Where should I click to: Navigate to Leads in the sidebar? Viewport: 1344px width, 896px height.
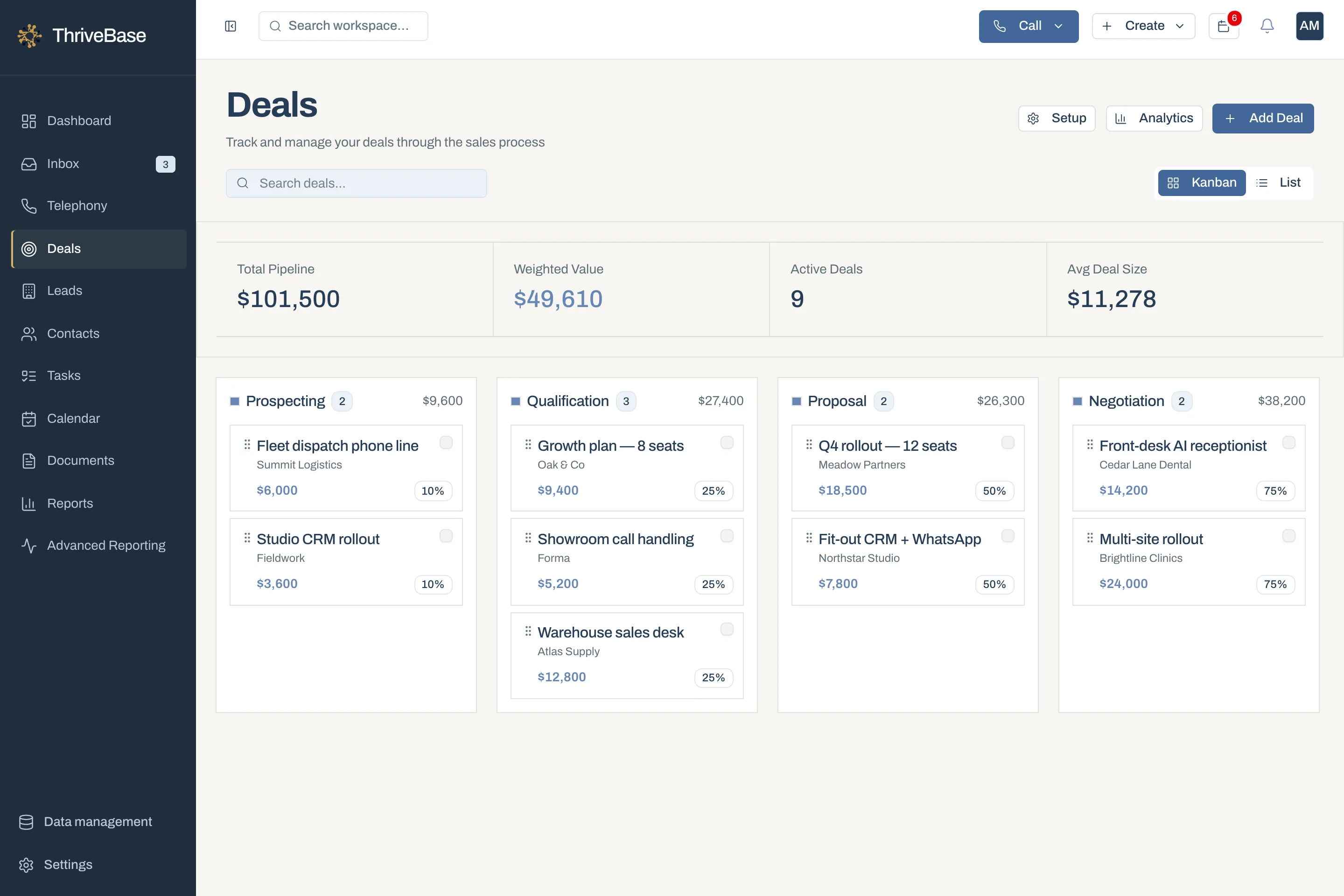(x=99, y=291)
